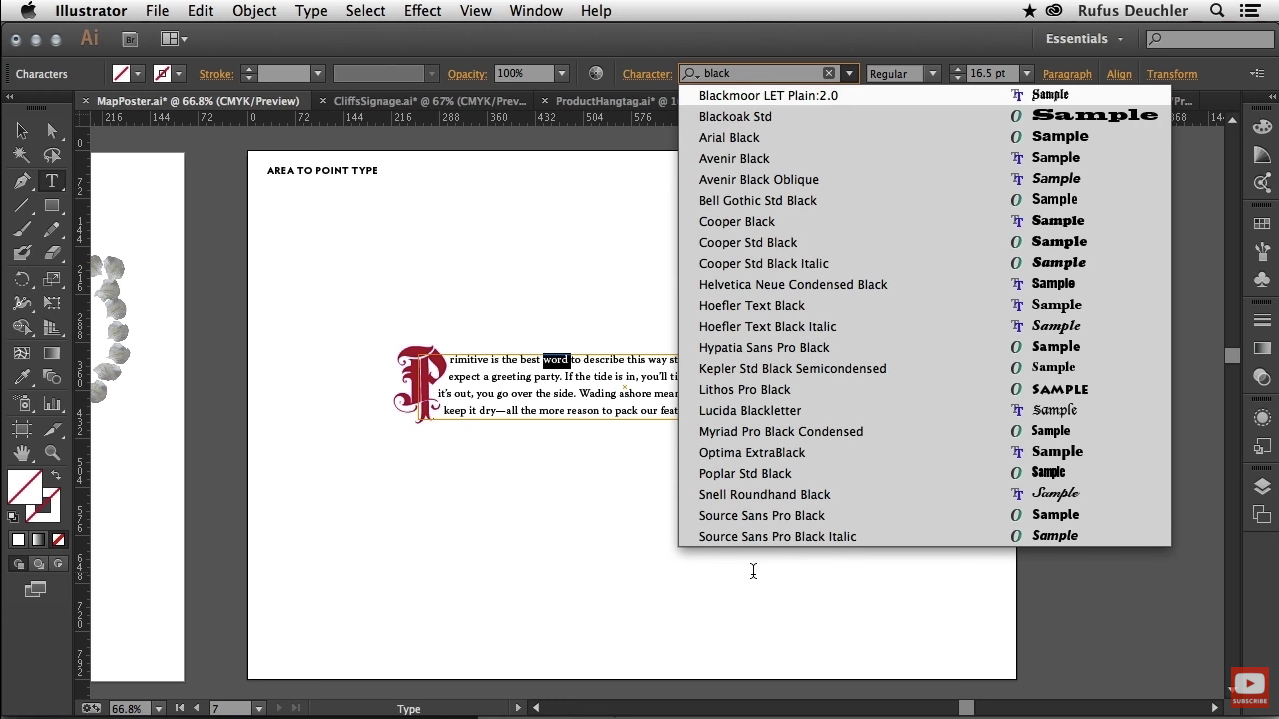Image resolution: width=1279 pixels, height=719 pixels.
Task: Select the Line Segment tool
Action: pos(22,205)
